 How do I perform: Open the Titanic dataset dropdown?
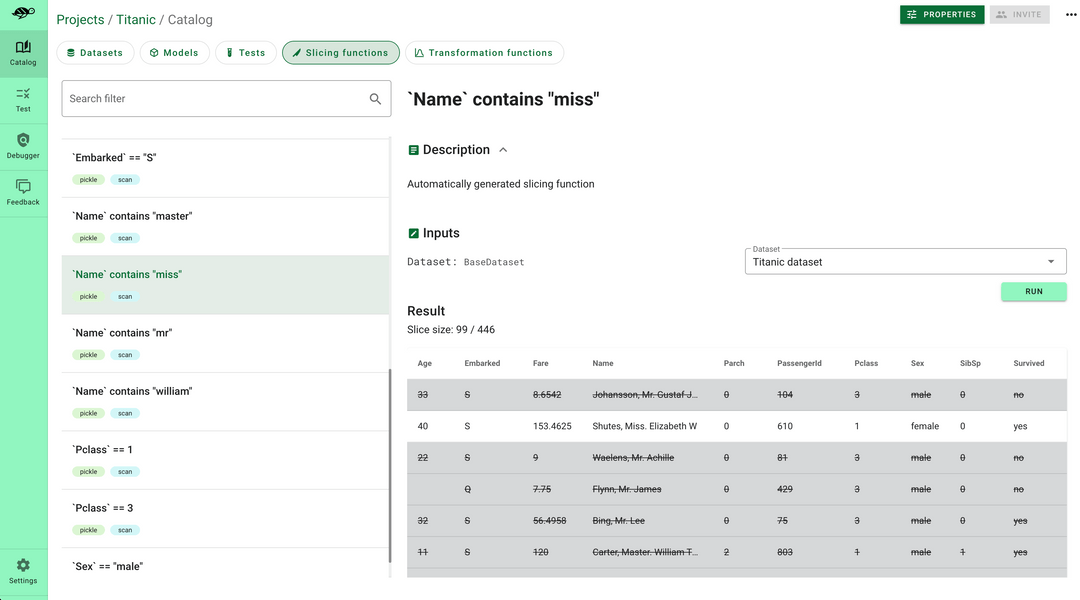(905, 262)
